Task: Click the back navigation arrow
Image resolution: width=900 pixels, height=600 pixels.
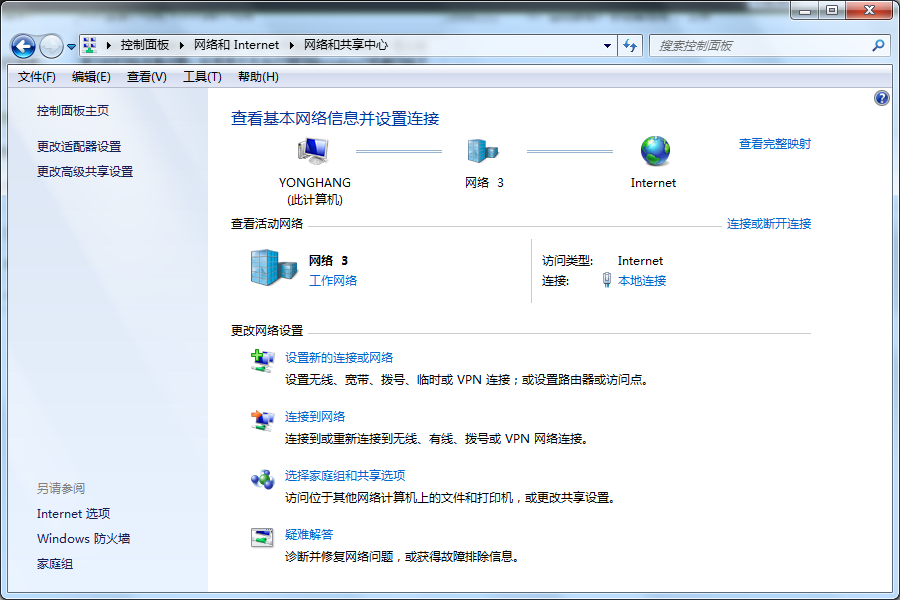Action: click(22, 45)
